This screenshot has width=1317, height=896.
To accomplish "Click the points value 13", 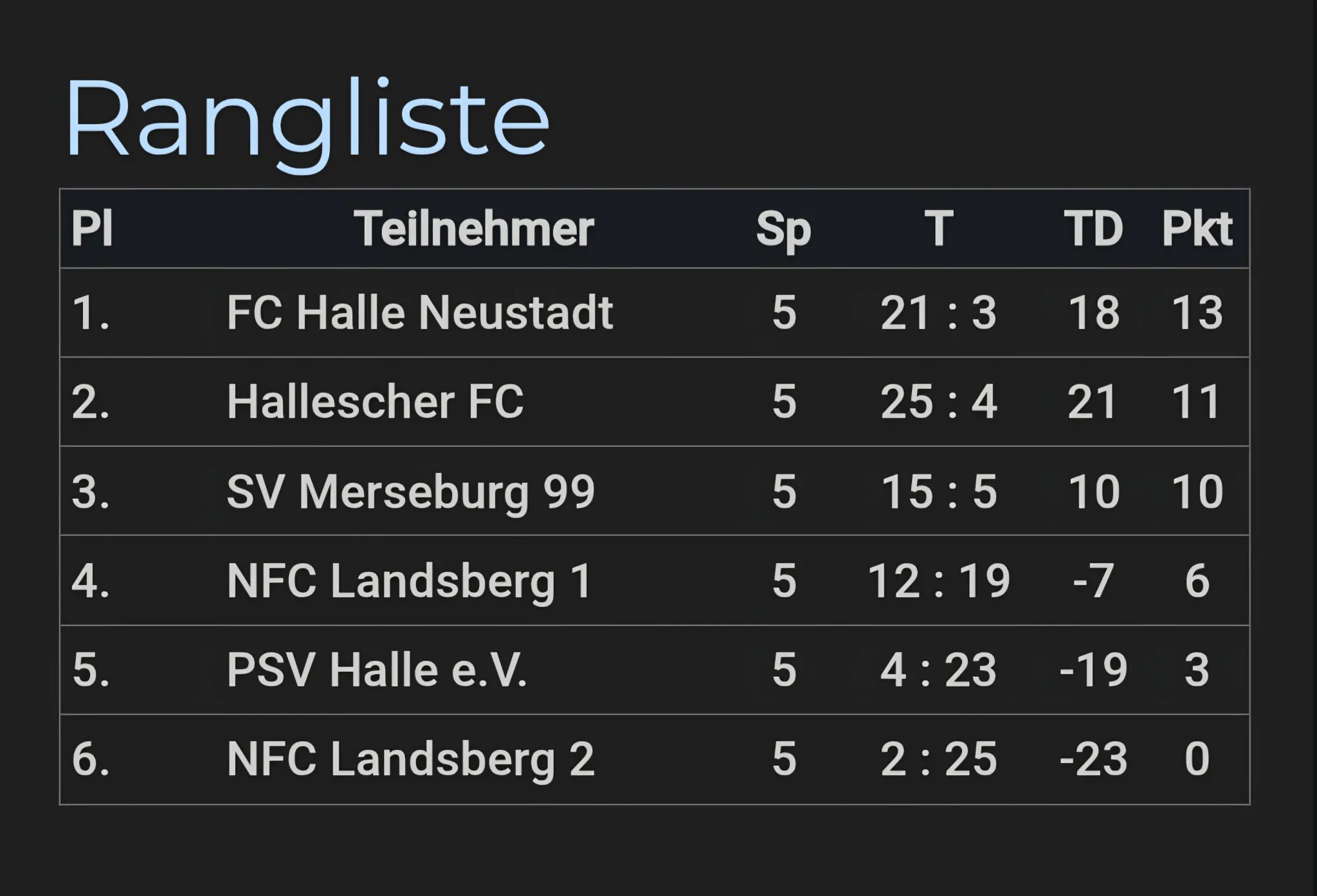I will pyautogui.click(x=1197, y=313).
